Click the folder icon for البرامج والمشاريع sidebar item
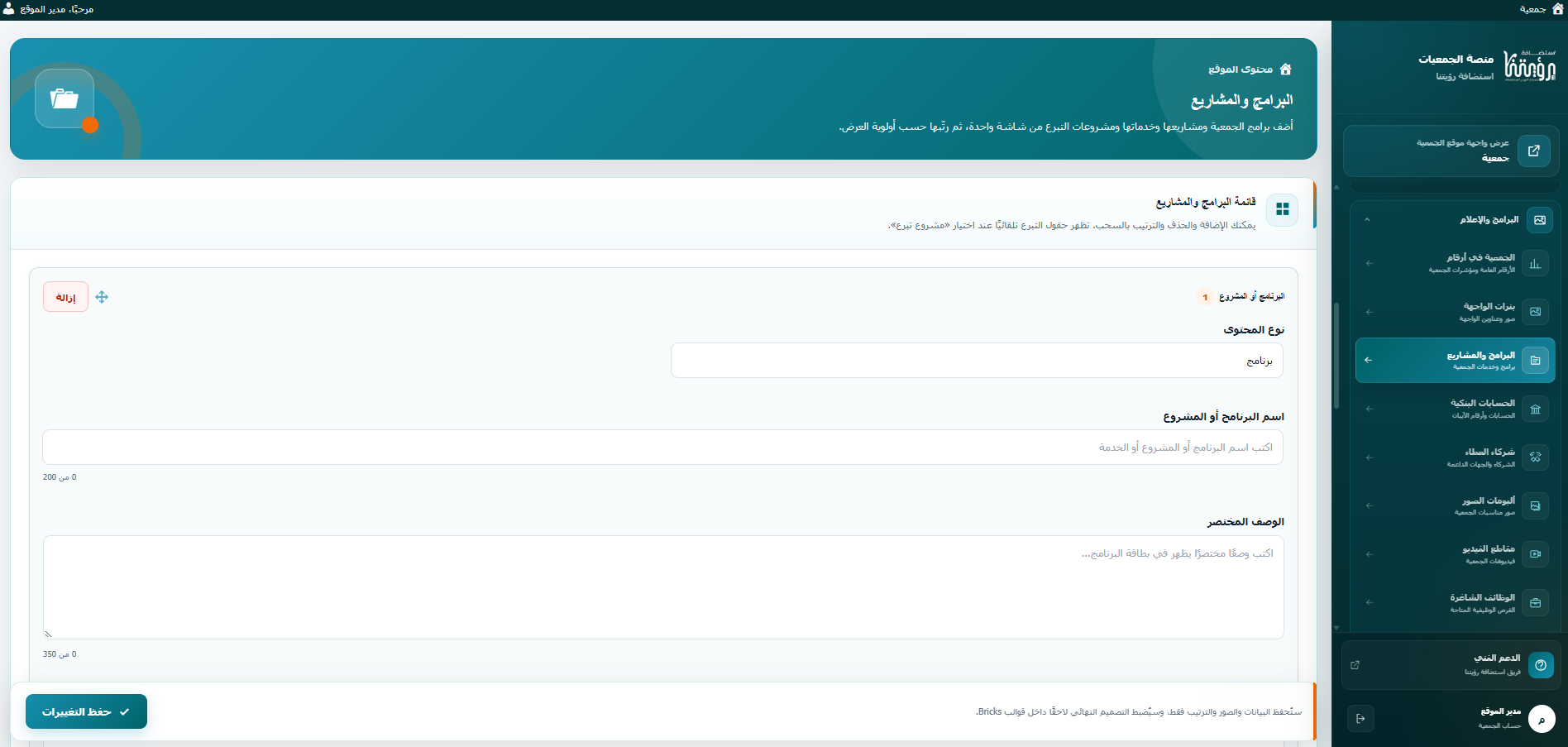1568x747 pixels. 1535,361
